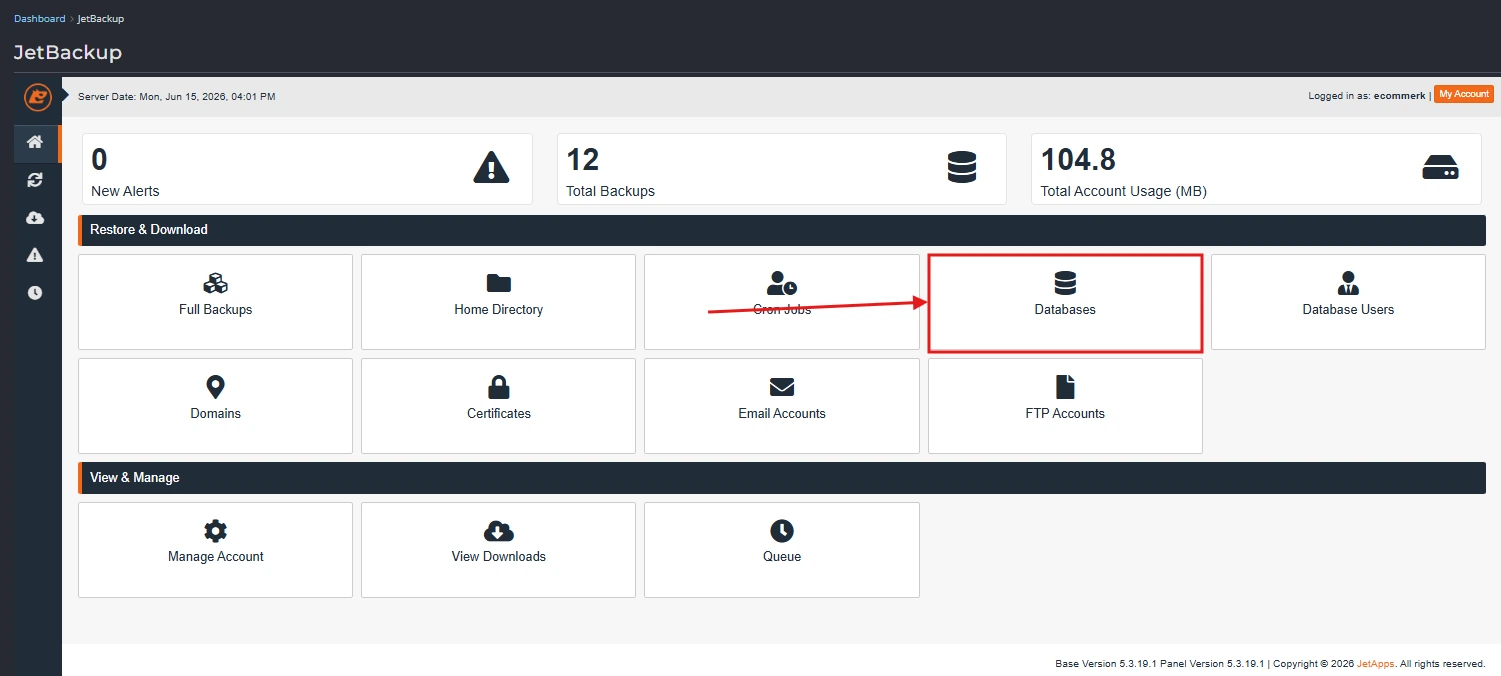Click the Server Date text
Image resolution: width=1501 pixels, height=676 pixels.
click(x=176, y=97)
